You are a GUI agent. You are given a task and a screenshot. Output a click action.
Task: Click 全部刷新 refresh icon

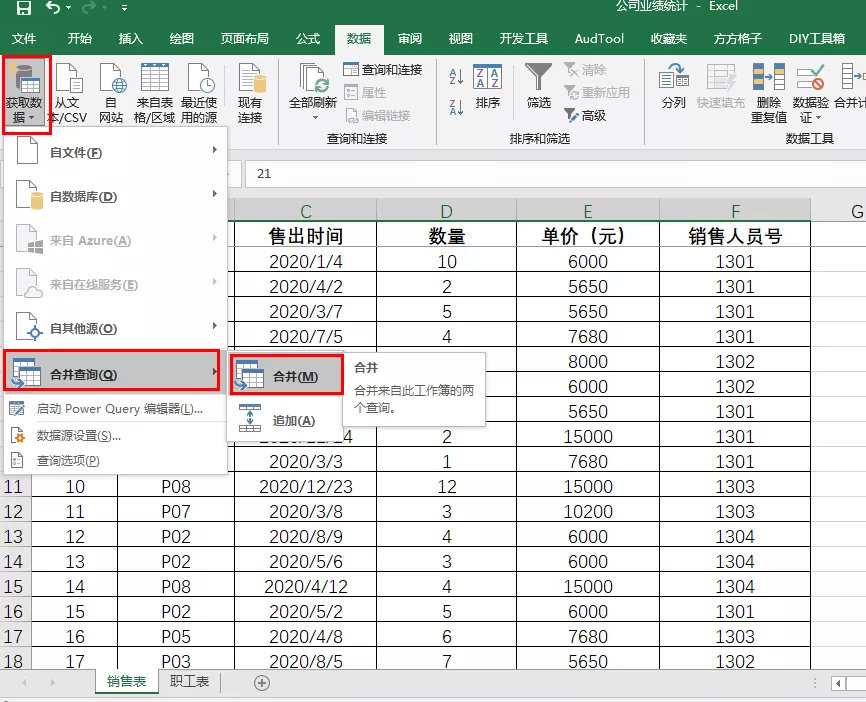pyautogui.click(x=313, y=78)
